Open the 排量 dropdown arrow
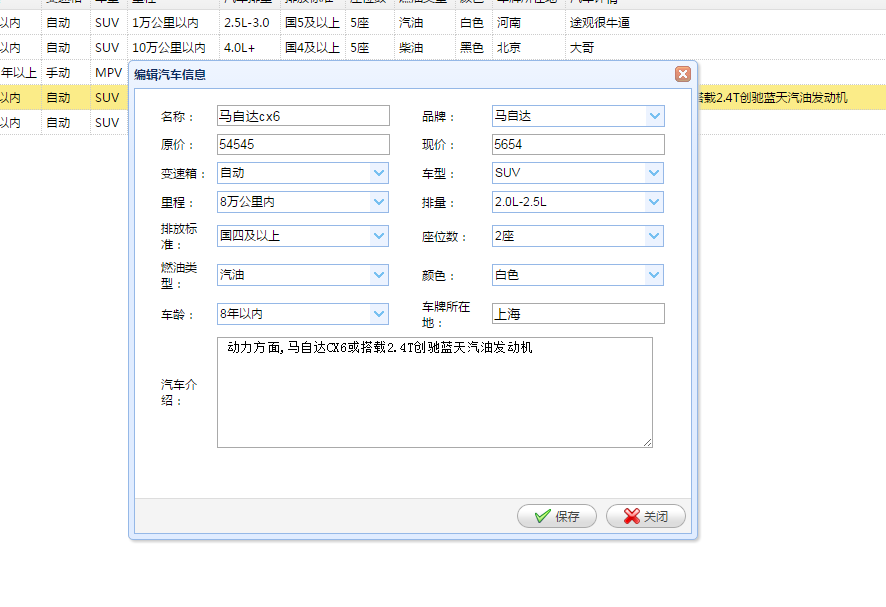The height and width of the screenshot is (607, 886). coord(654,202)
